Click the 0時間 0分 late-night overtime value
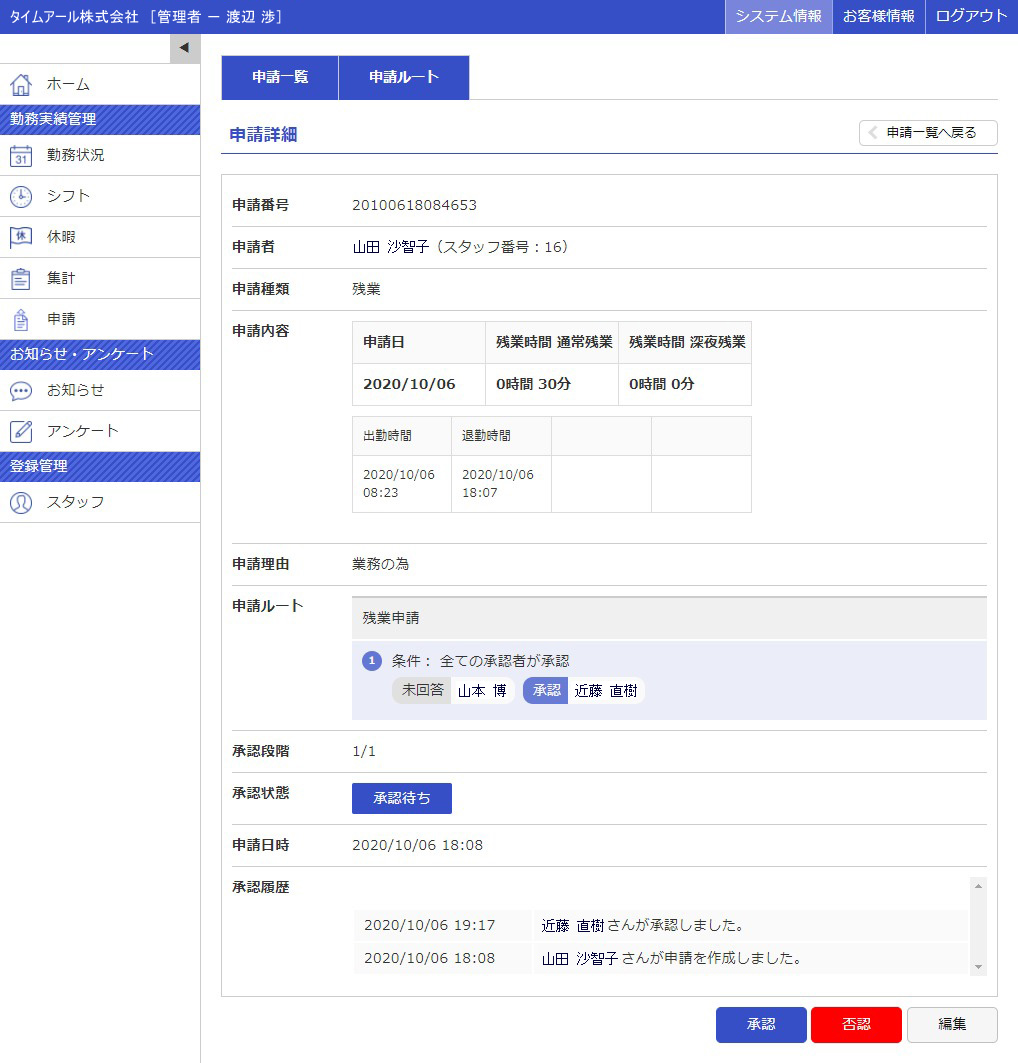 click(x=661, y=384)
